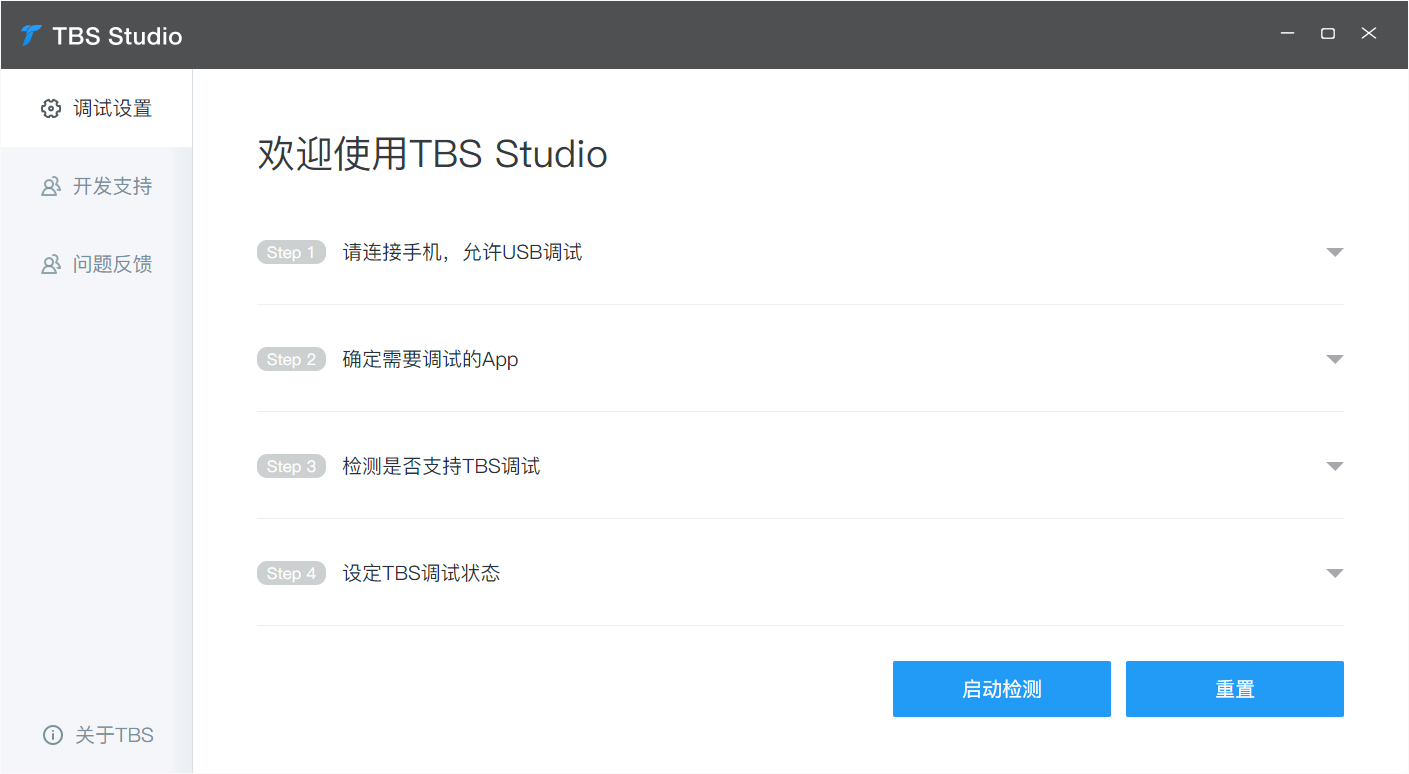Click the 欢迎使用TBS Studio heading
Viewport: 1409px width, 774px height.
pos(432,154)
